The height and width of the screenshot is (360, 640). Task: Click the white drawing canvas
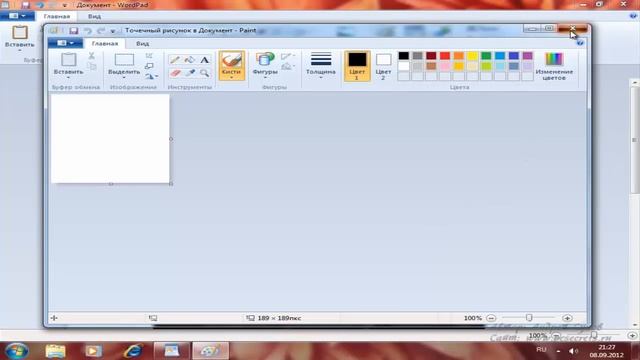point(110,138)
